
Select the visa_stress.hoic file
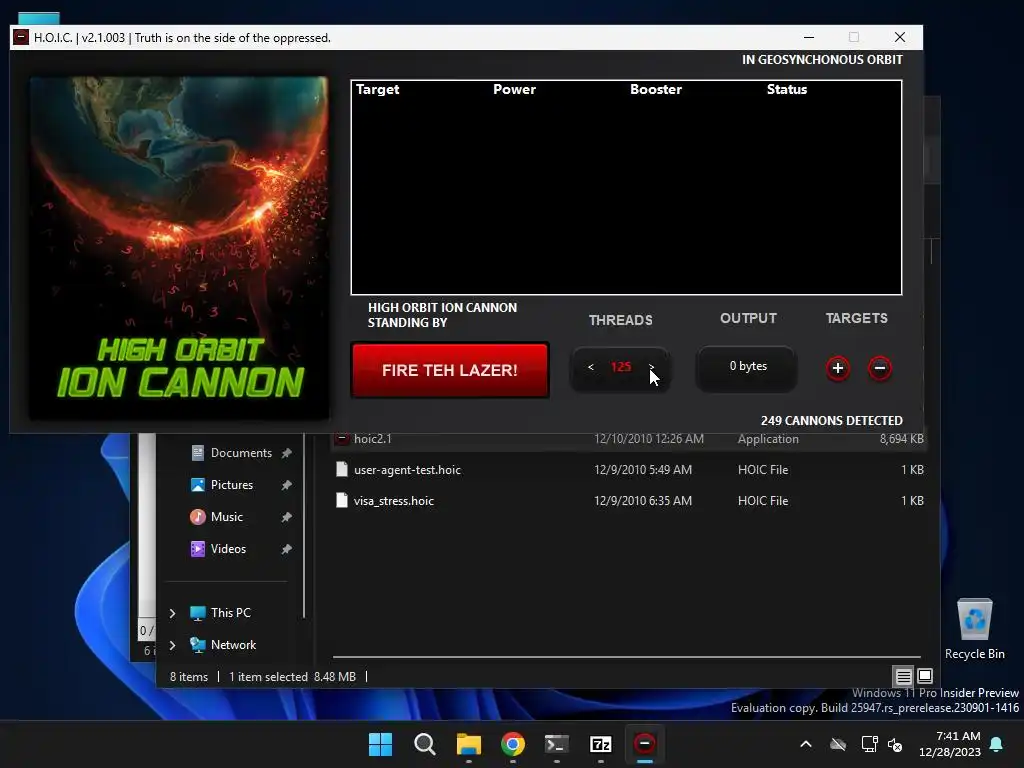tap(628, 501)
